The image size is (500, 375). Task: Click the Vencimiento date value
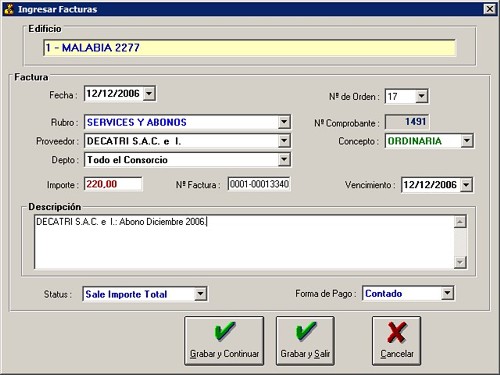click(430, 185)
